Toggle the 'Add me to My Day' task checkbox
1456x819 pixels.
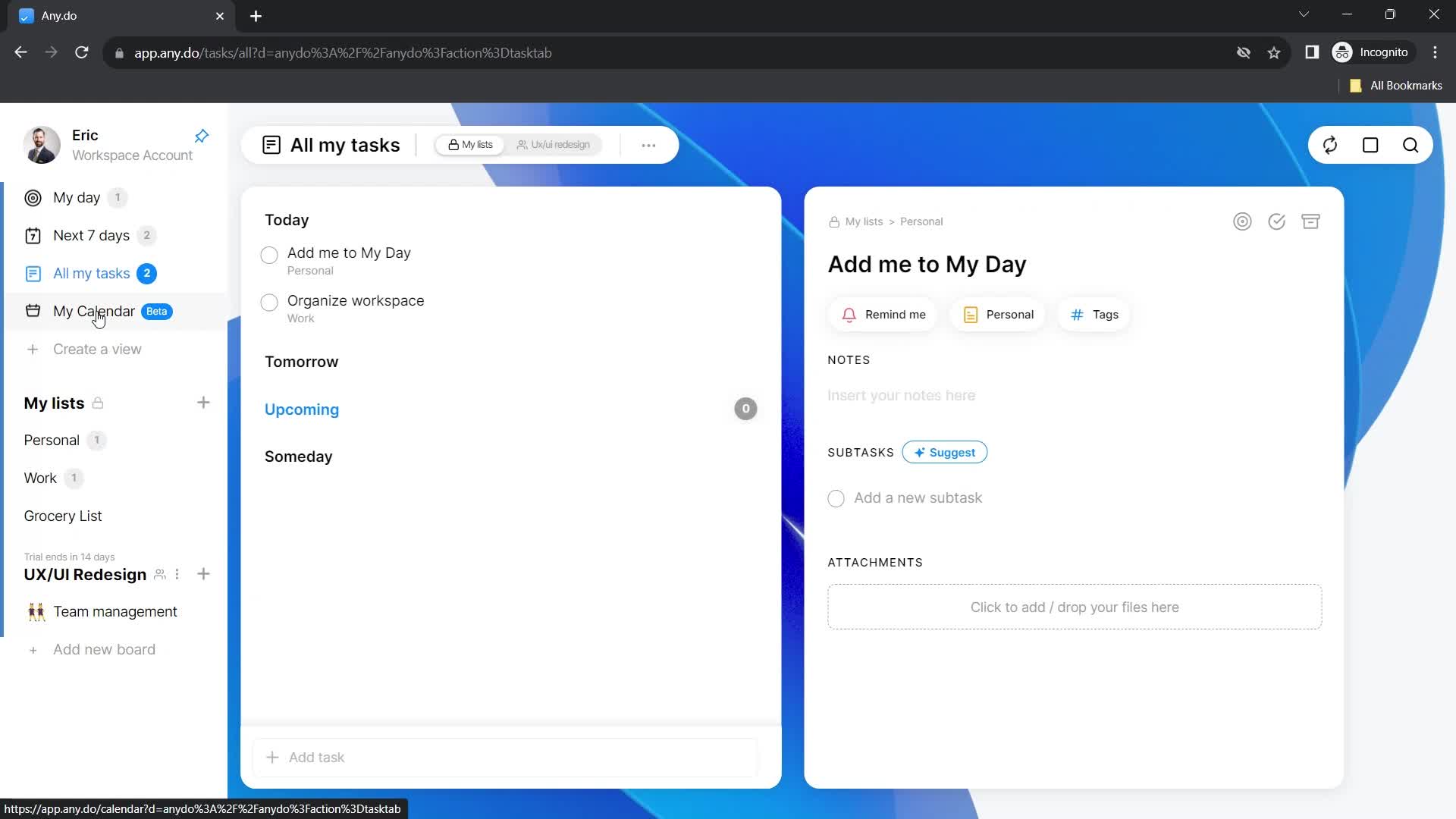click(x=270, y=254)
